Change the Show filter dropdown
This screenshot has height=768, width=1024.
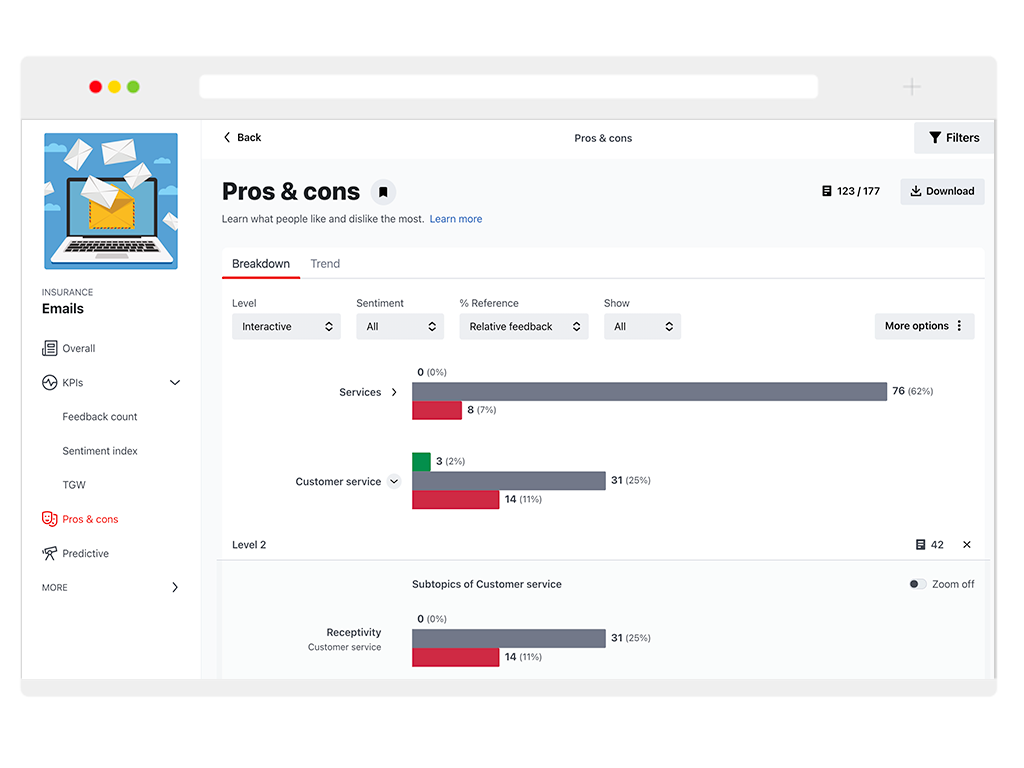click(x=642, y=326)
